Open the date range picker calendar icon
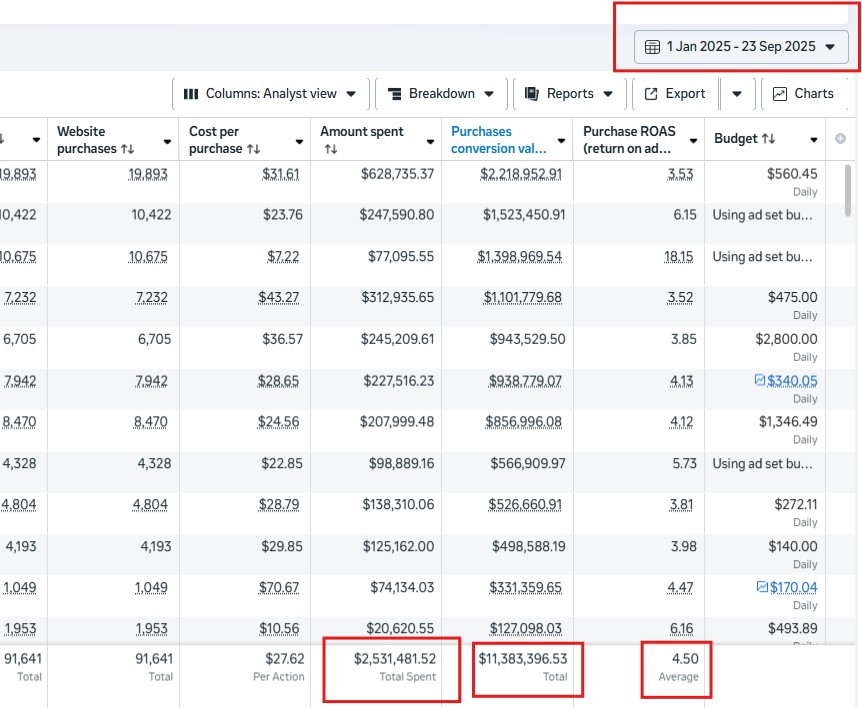Viewport: 862px width, 708px height. coord(652,47)
